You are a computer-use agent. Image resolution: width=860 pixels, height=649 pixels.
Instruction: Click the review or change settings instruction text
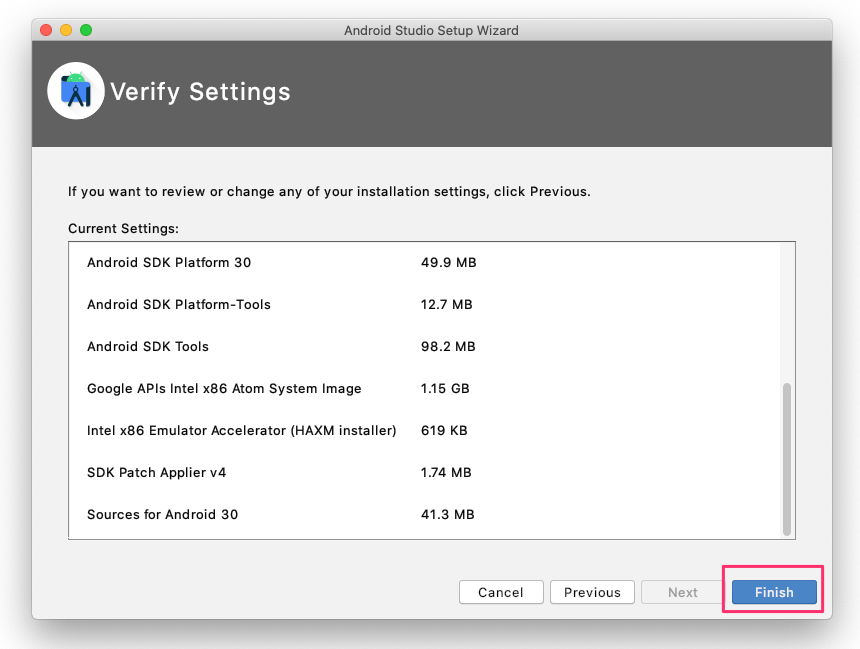[329, 191]
